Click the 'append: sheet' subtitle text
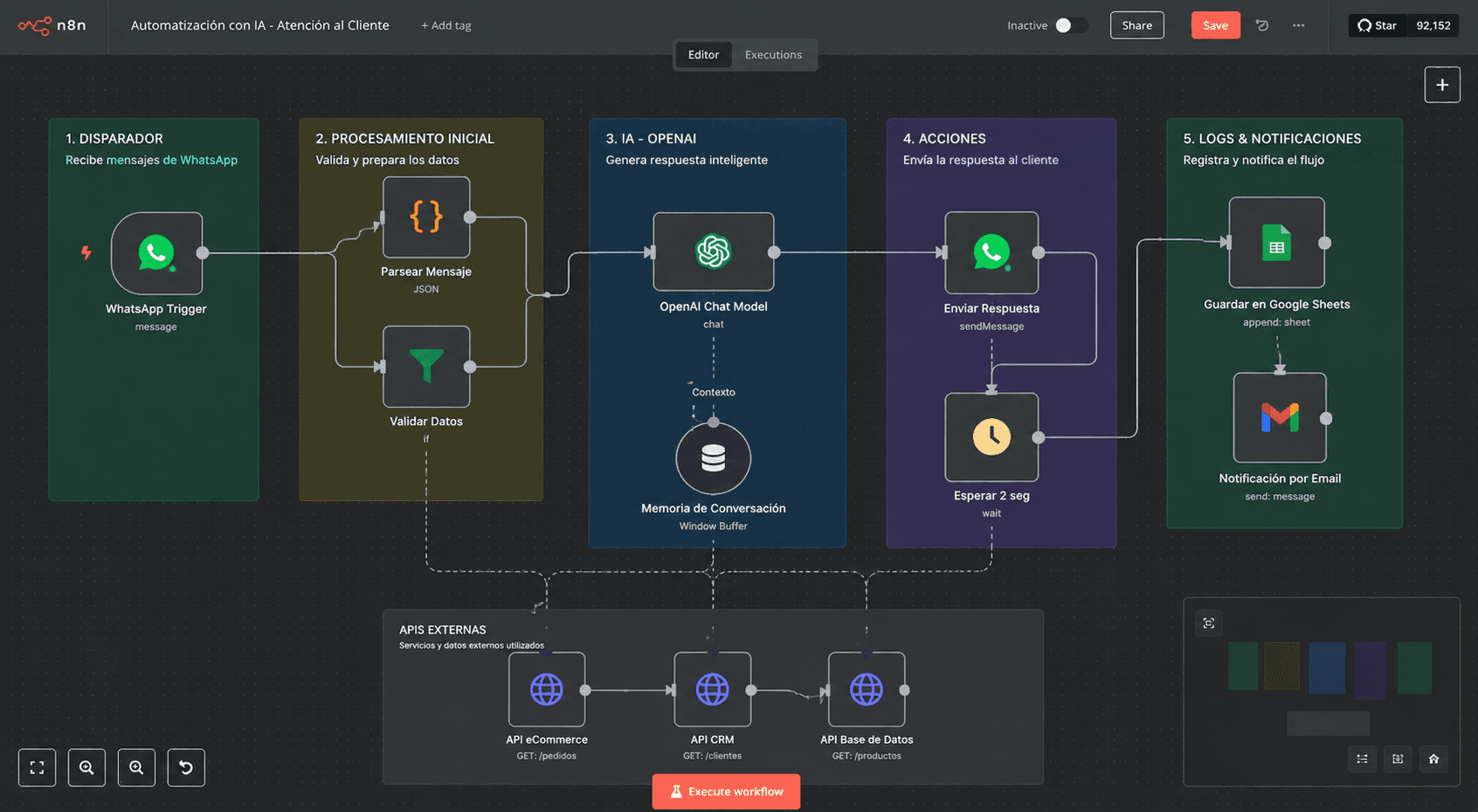 (x=1277, y=323)
